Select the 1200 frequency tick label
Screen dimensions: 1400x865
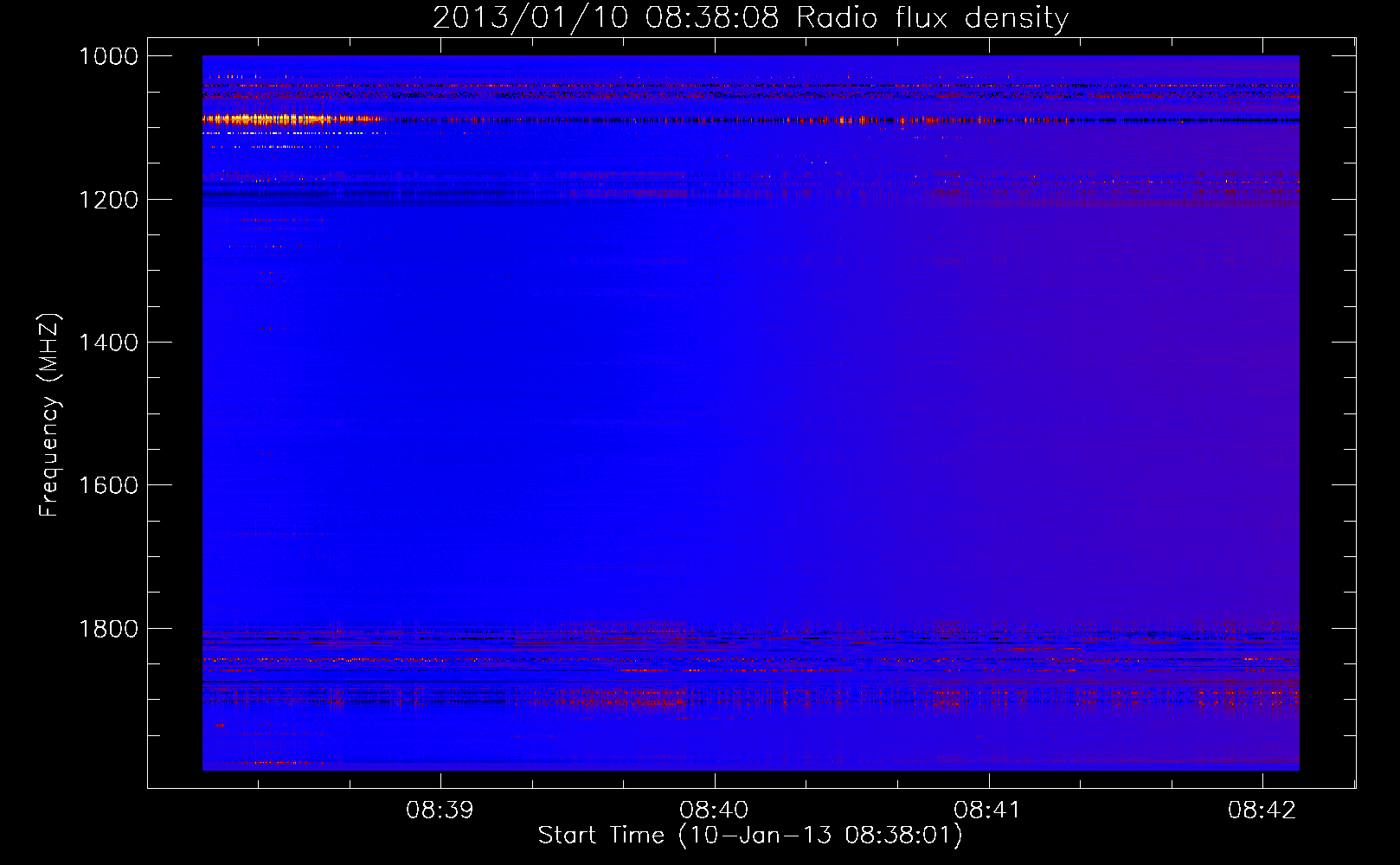click(108, 200)
